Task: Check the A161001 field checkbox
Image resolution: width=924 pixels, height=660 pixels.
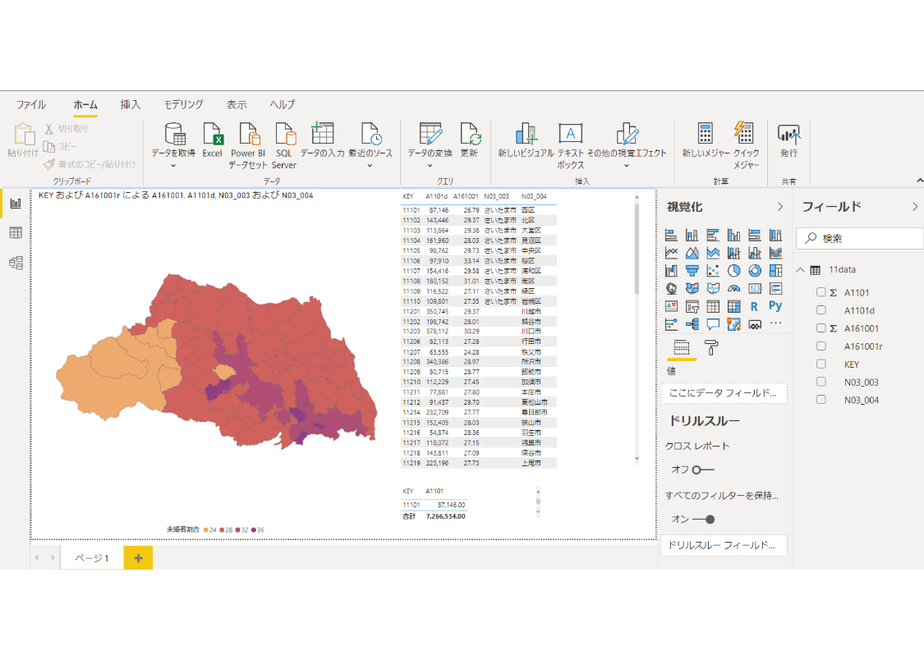Action: pos(821,328)
